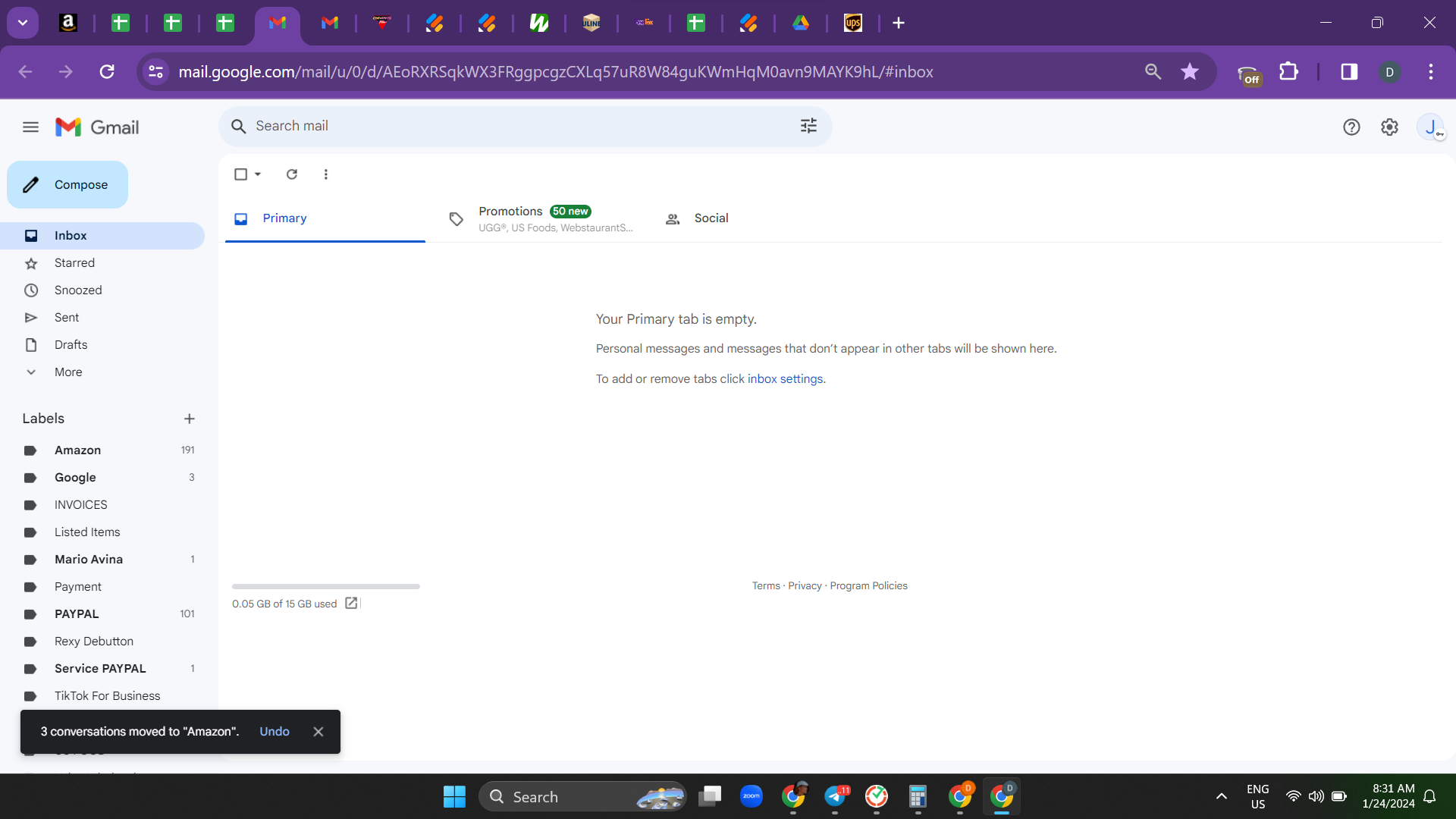Open the Windows Start menu

[x=454, y=796]
